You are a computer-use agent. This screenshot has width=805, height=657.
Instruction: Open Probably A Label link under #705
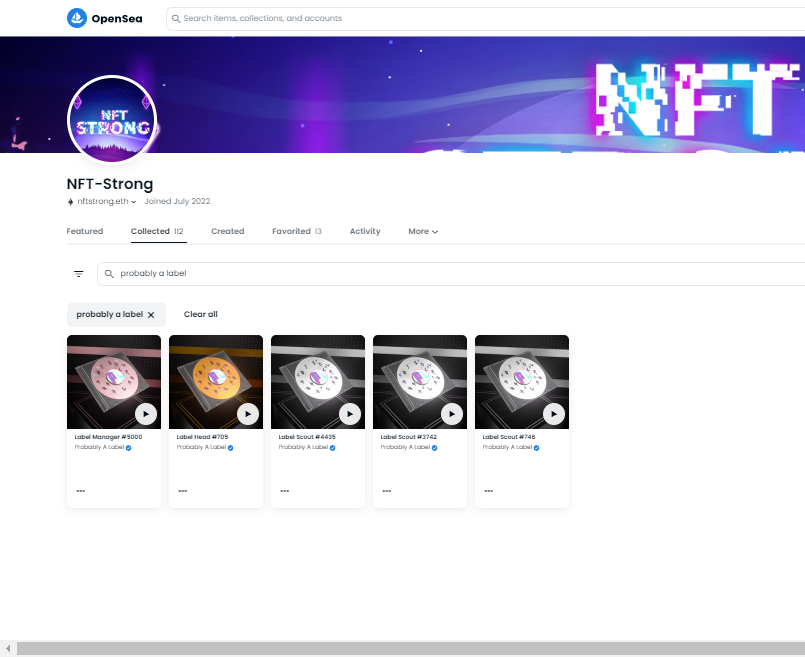coord(201,447)
